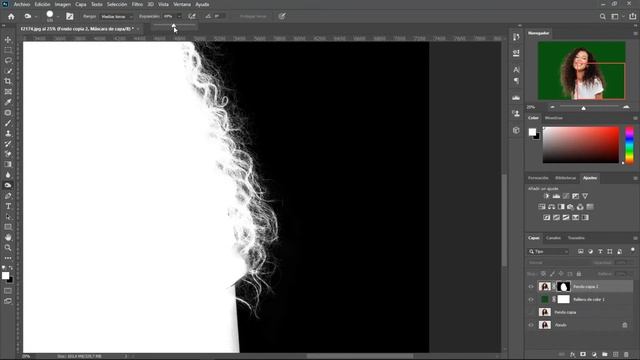640x360 pixels.
Task: Click the layer mask thumbnail of Fondo copia 2
Action: tap(563, 287)
